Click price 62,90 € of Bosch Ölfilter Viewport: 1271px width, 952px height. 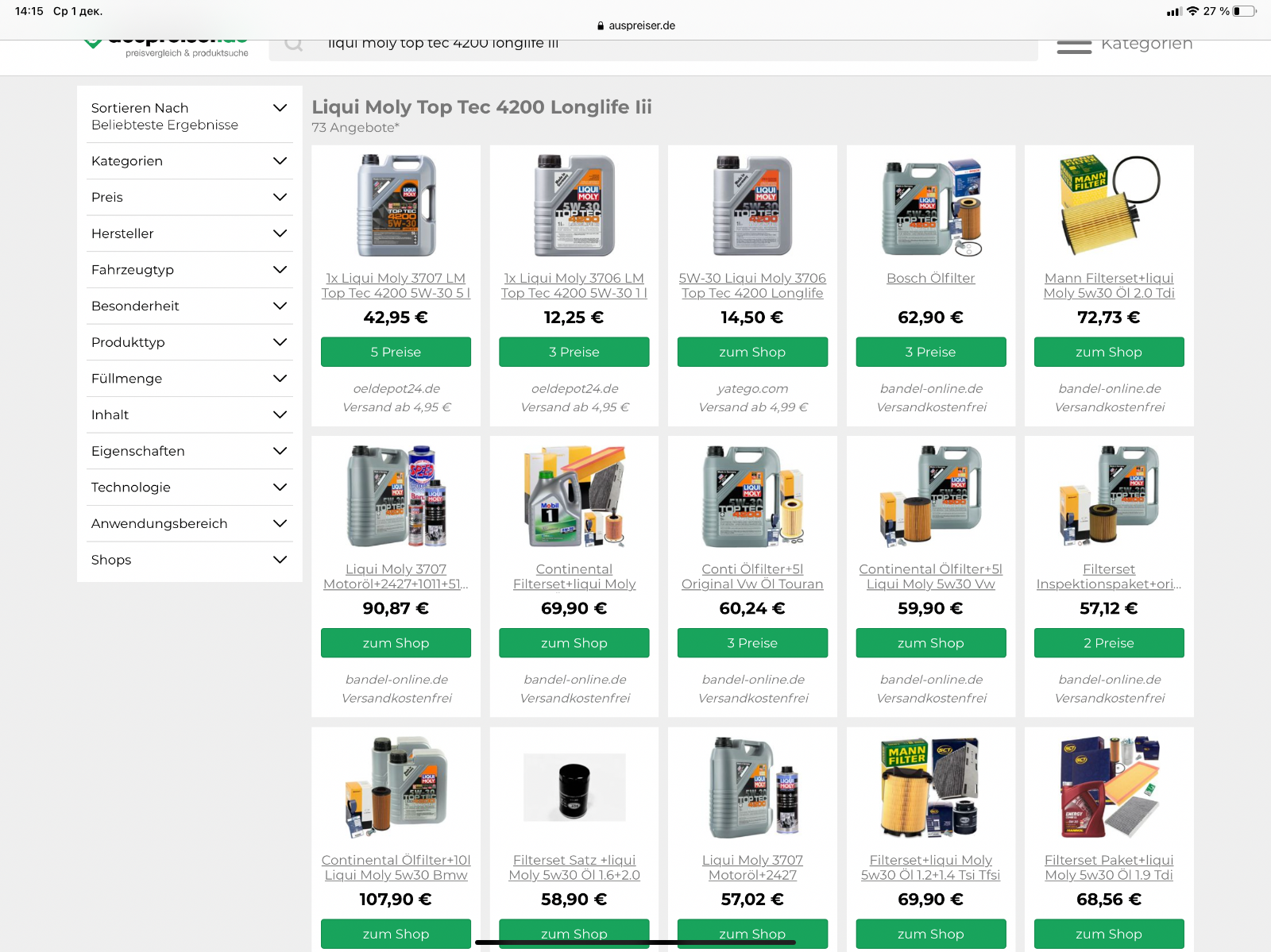click(931, 318)
